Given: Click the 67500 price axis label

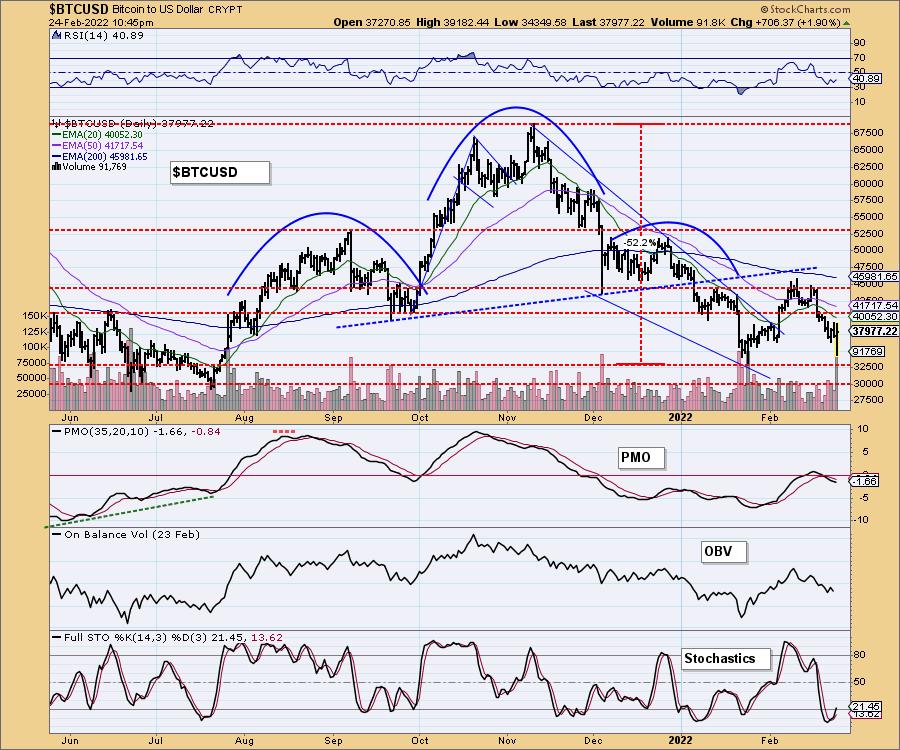Looking at the screenshot, I should [868, 133].
